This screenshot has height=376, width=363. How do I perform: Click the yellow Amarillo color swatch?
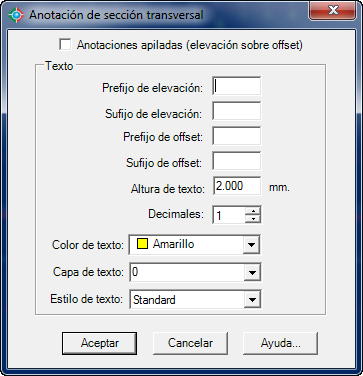(x=142, y=245)
